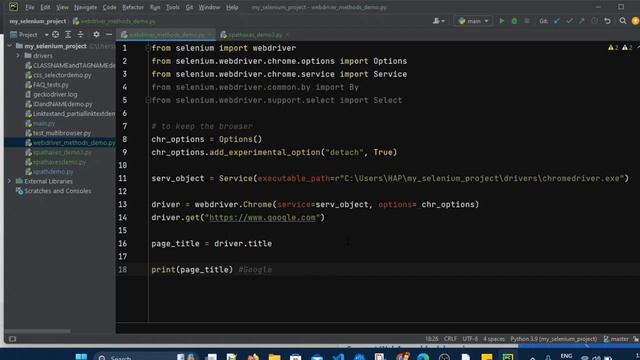Select geckodriver.log in project tree
Viewport: 640px width, 360px height.
(51, 94)
